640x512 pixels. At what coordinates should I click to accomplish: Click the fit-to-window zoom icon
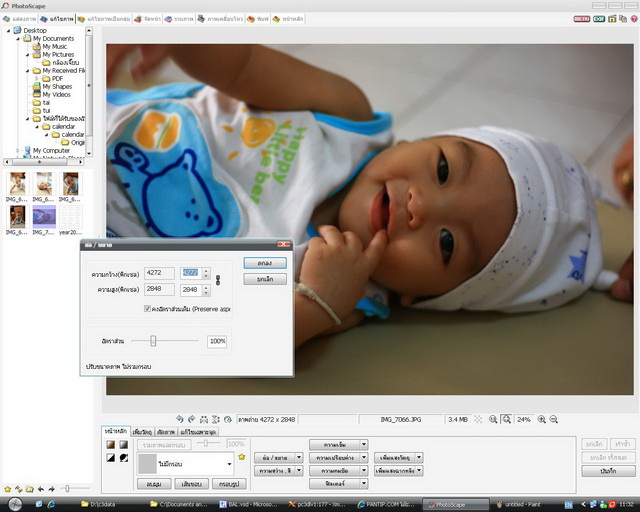tap(507, 419)
